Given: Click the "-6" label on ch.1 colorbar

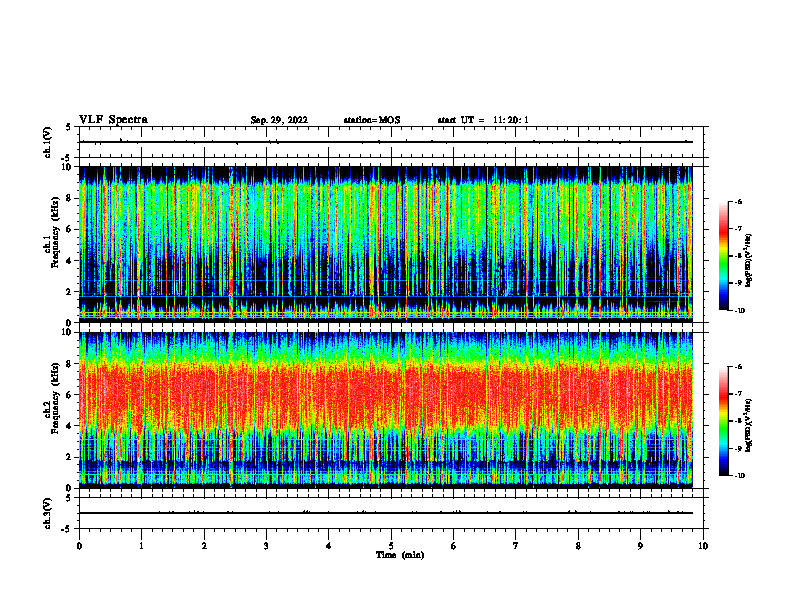Looking at the screenshot, I should pos(739,202).
